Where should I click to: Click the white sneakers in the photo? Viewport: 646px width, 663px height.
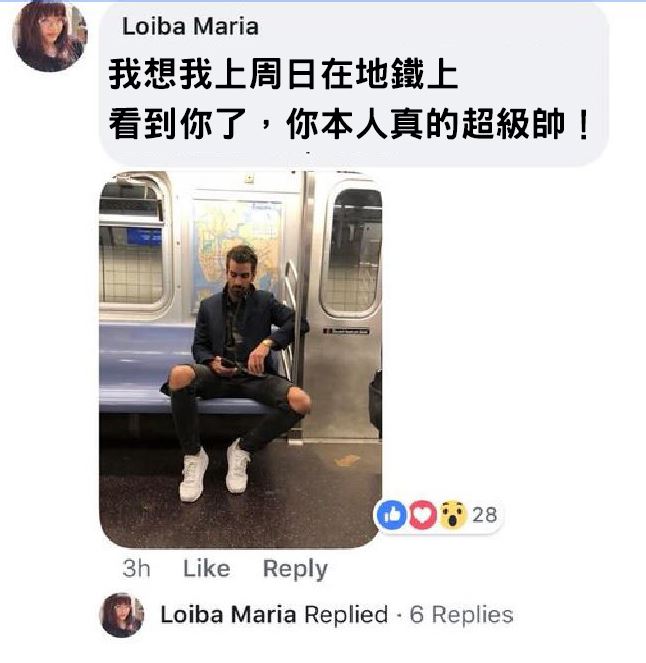[x=215, y=471]
